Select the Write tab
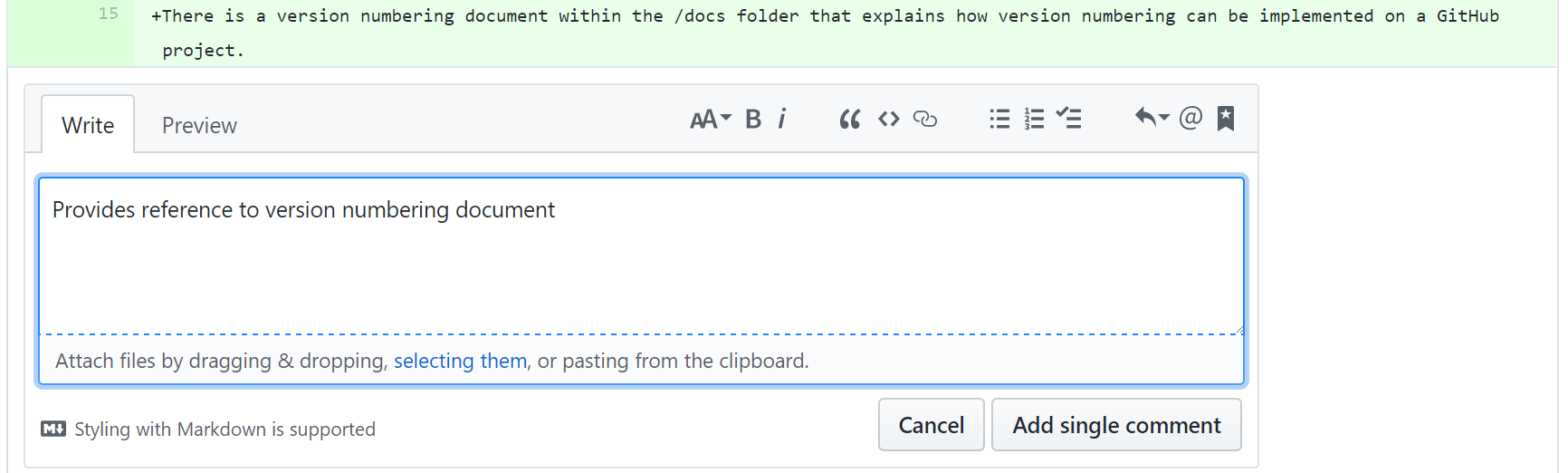The width and height of the screenshot is (1568, 473). click(88, 125)
